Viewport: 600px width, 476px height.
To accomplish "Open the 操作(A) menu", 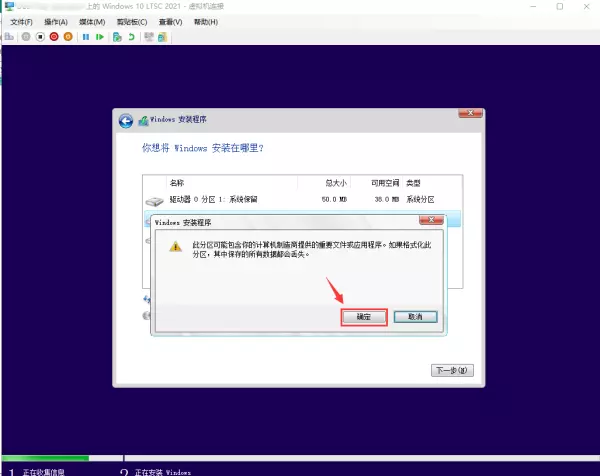I will click(56, 22).
